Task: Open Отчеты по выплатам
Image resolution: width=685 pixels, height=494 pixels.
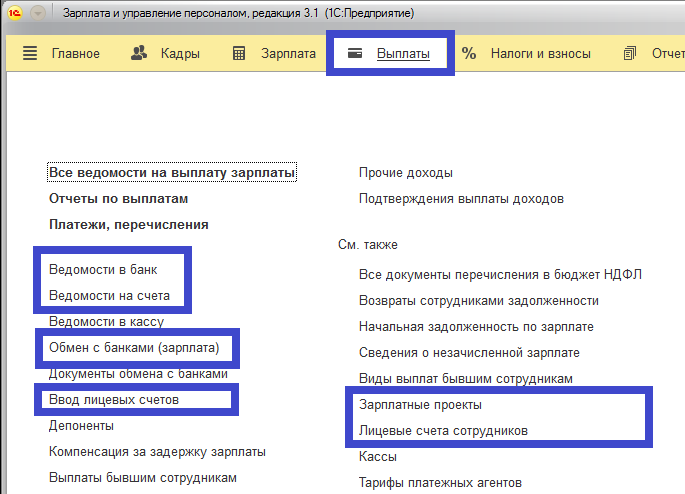Action: (118, 199)
